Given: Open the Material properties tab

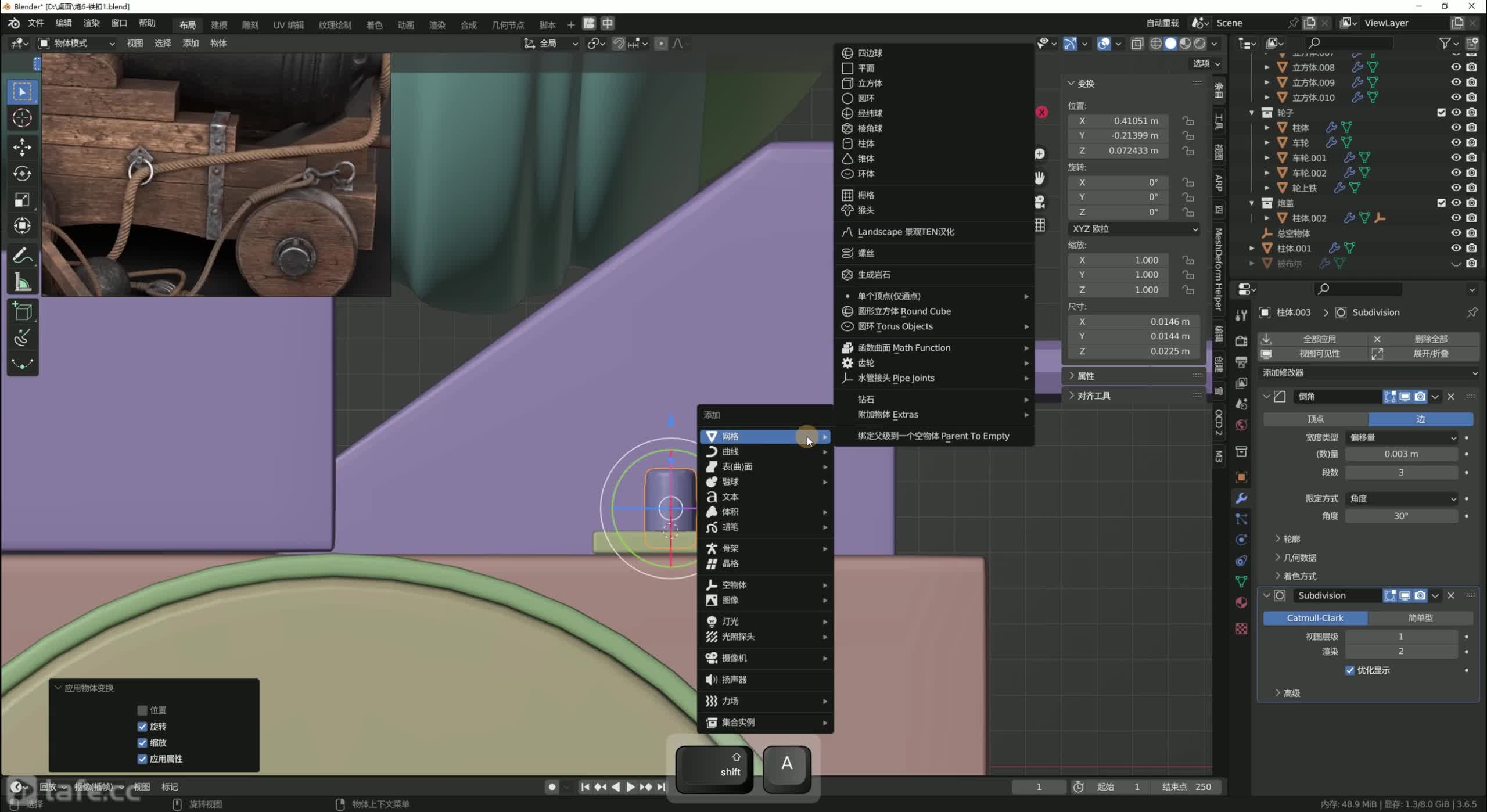Looking at the screenshot, I should tap(1241, 602).
